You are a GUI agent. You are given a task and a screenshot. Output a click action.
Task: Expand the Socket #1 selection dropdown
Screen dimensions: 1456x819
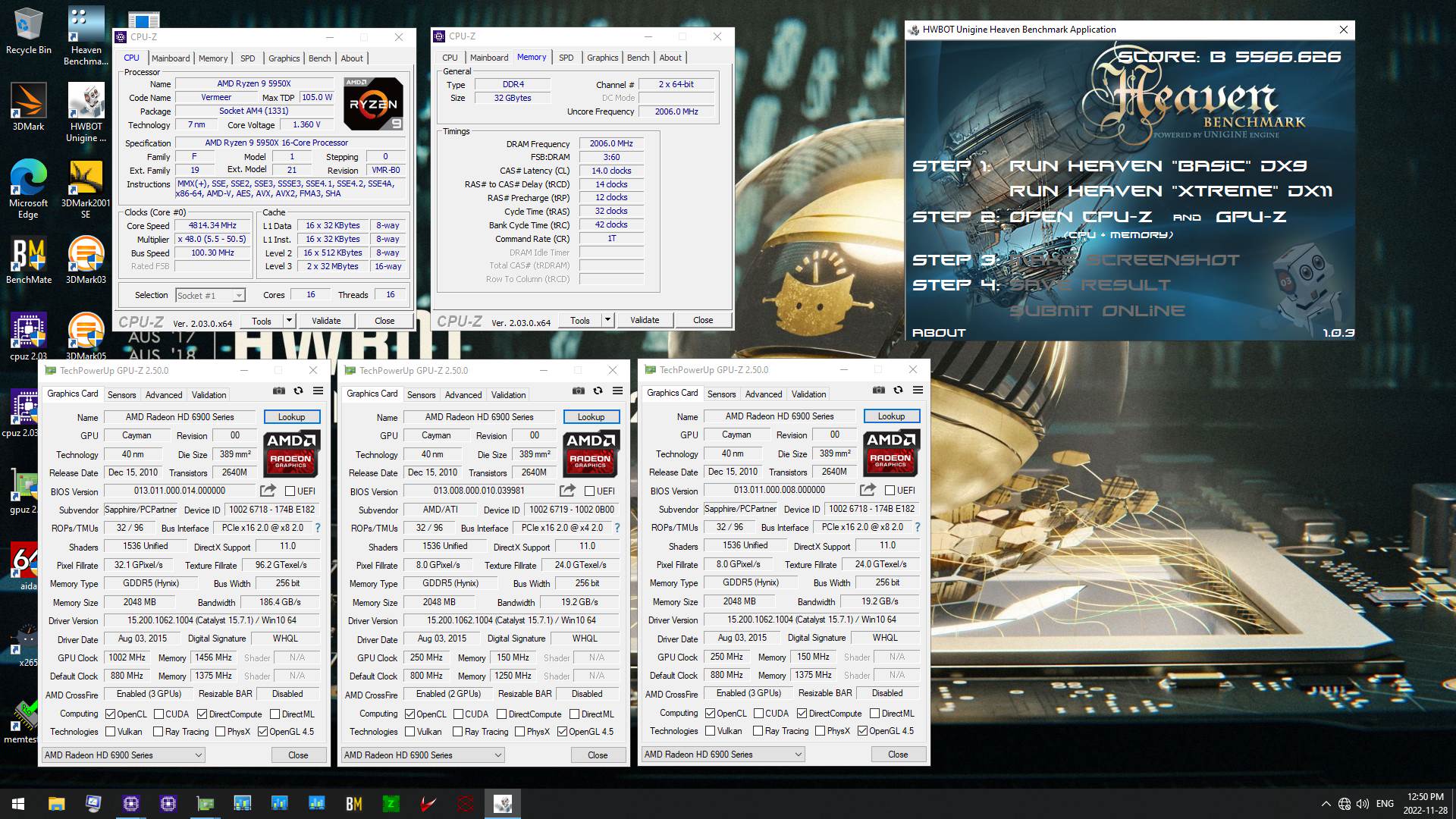coord(239,296)
